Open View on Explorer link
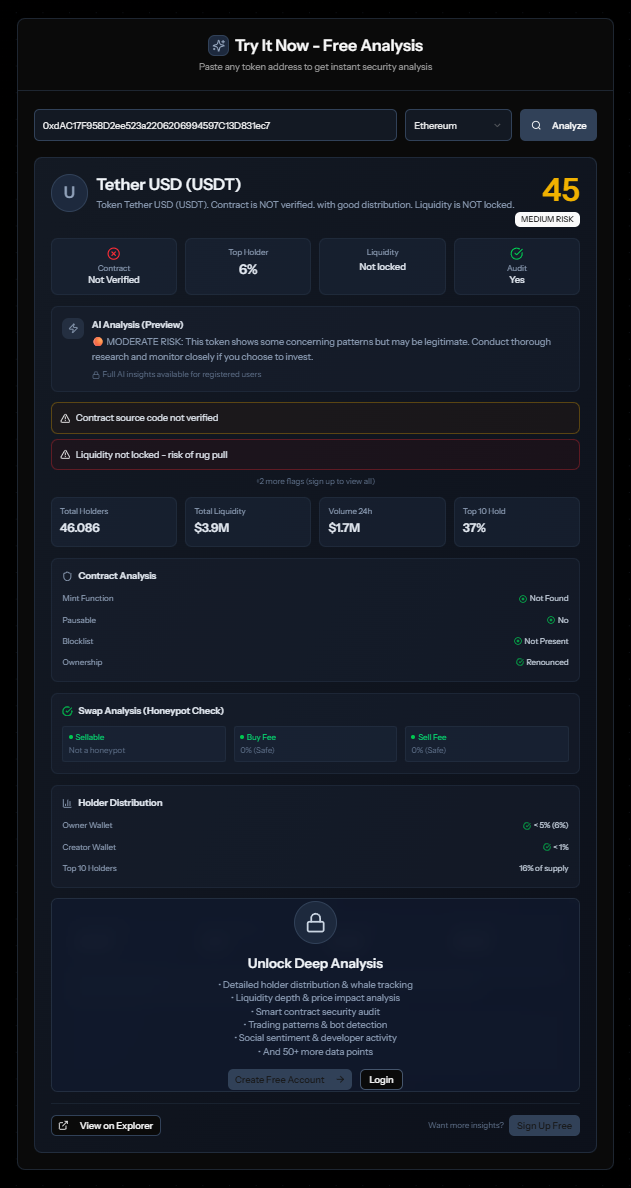This screenshot has width=631, height=1188. (106, 1126)
